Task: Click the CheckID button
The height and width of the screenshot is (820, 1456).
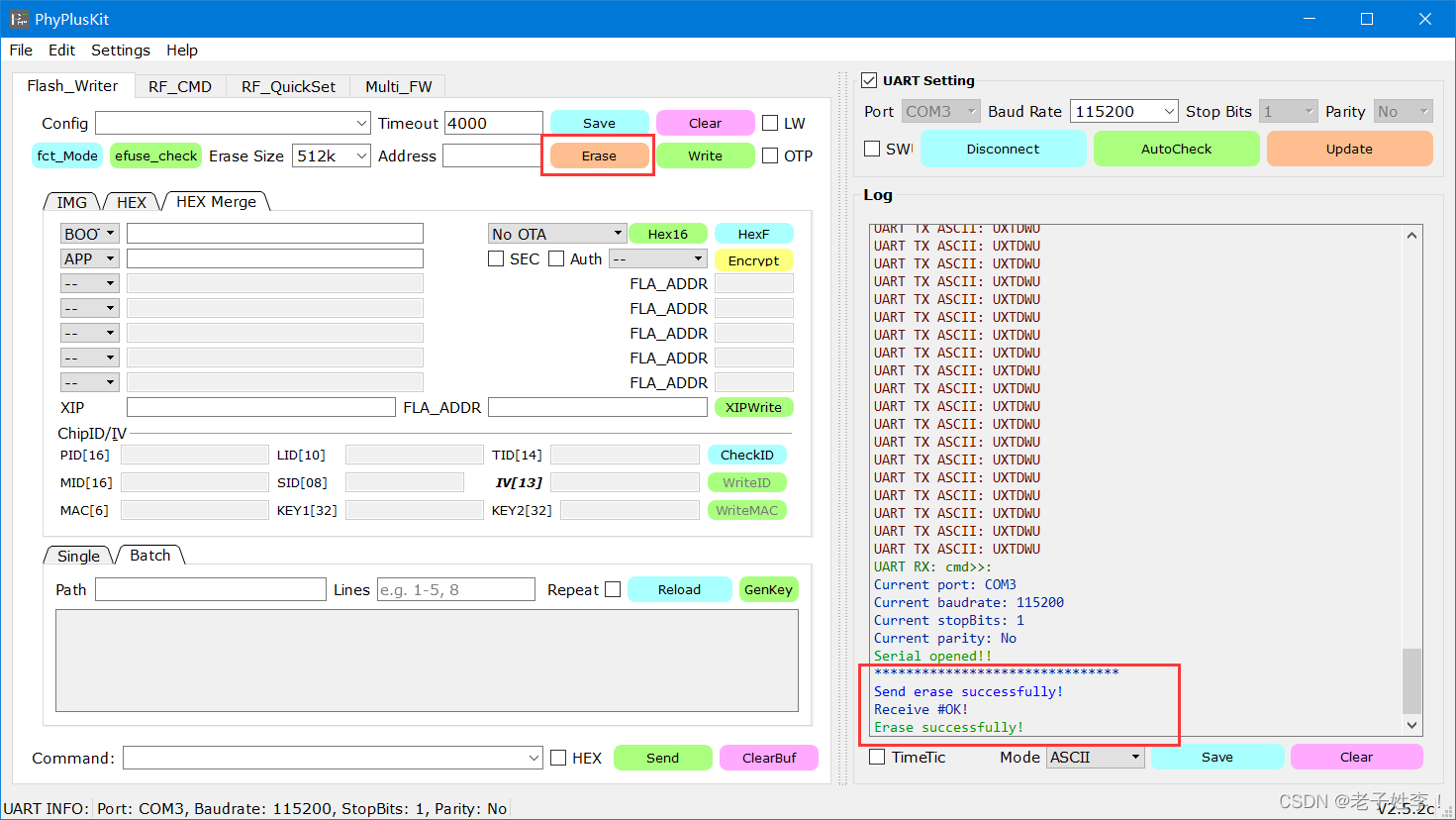Action: [747, 455]
